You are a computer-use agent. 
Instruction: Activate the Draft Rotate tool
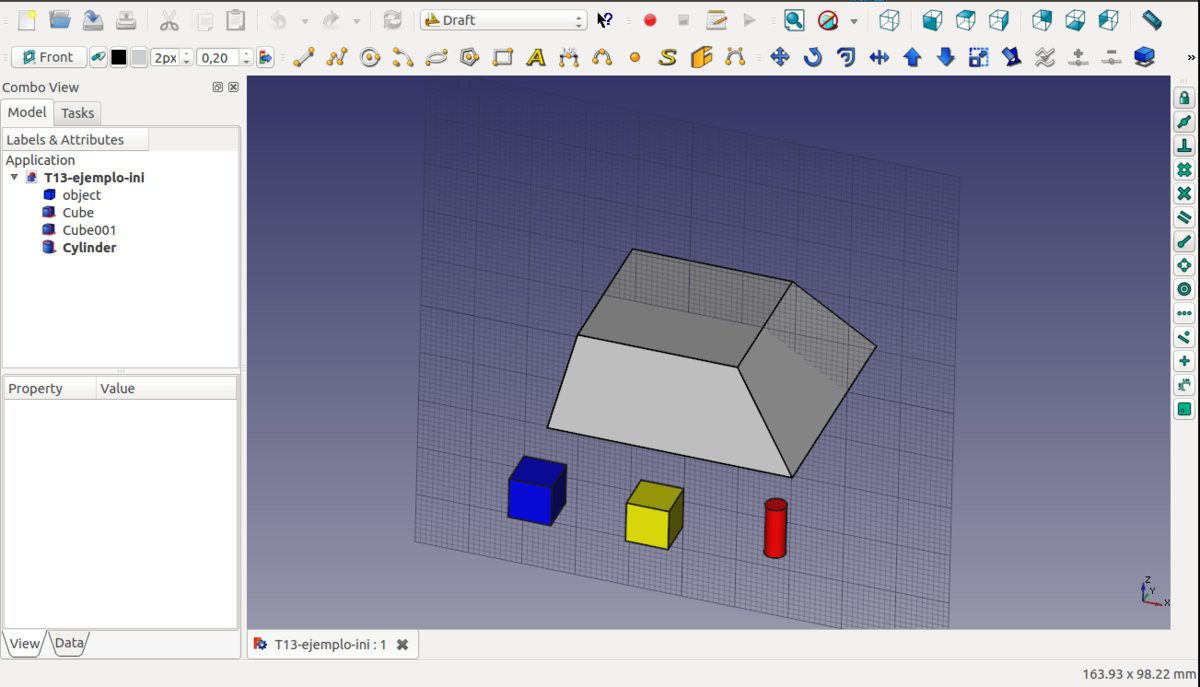813,58
